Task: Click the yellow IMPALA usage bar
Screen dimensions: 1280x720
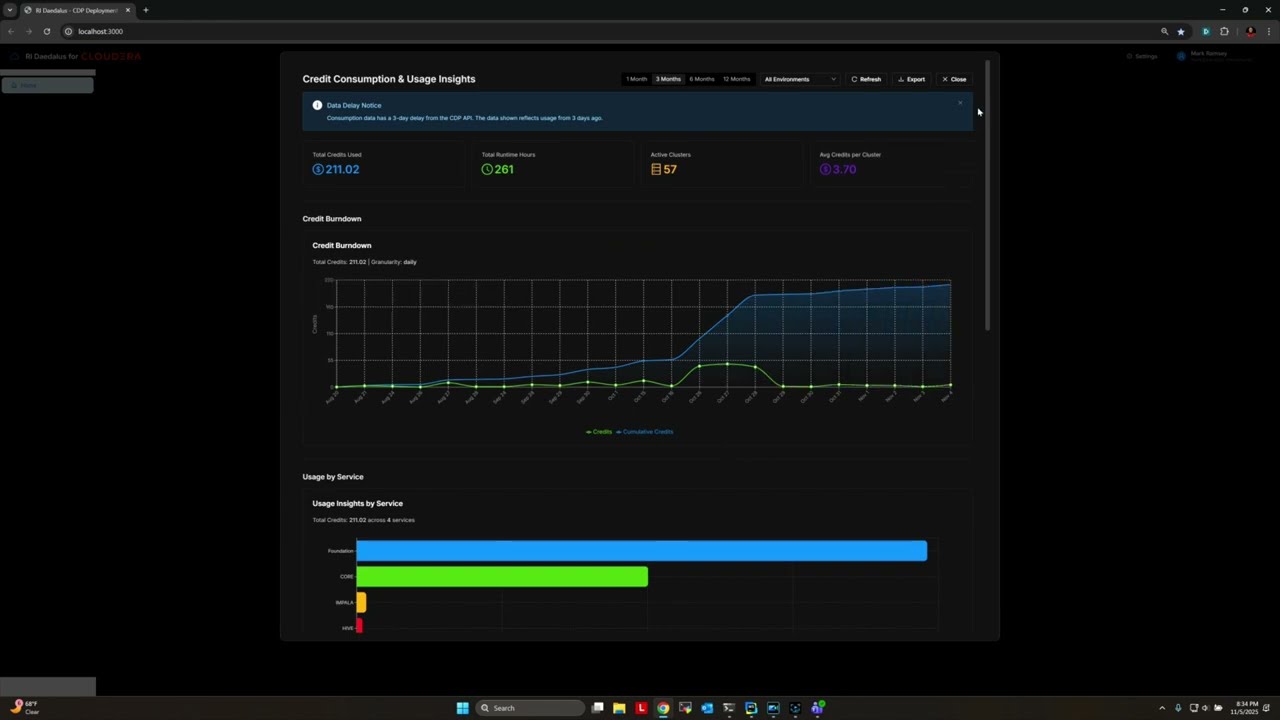Action: (x=361, y=602)
